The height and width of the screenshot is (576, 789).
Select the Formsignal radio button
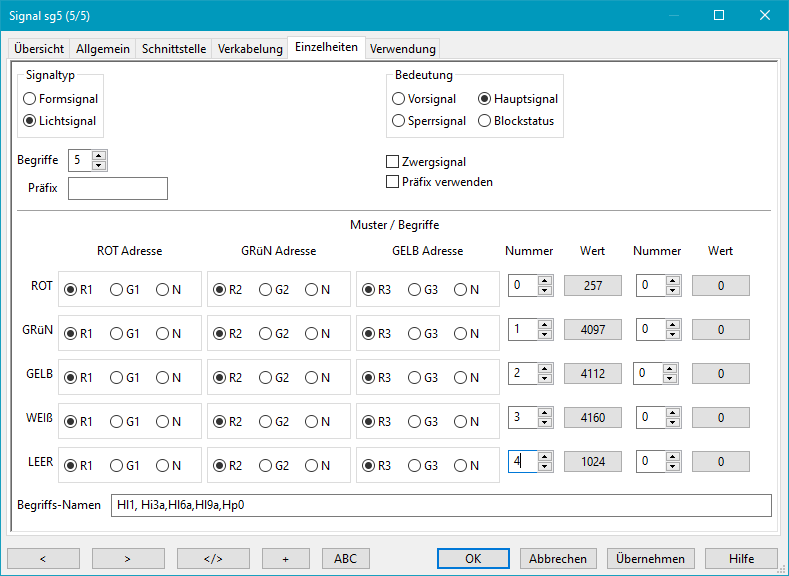[30, 99]
